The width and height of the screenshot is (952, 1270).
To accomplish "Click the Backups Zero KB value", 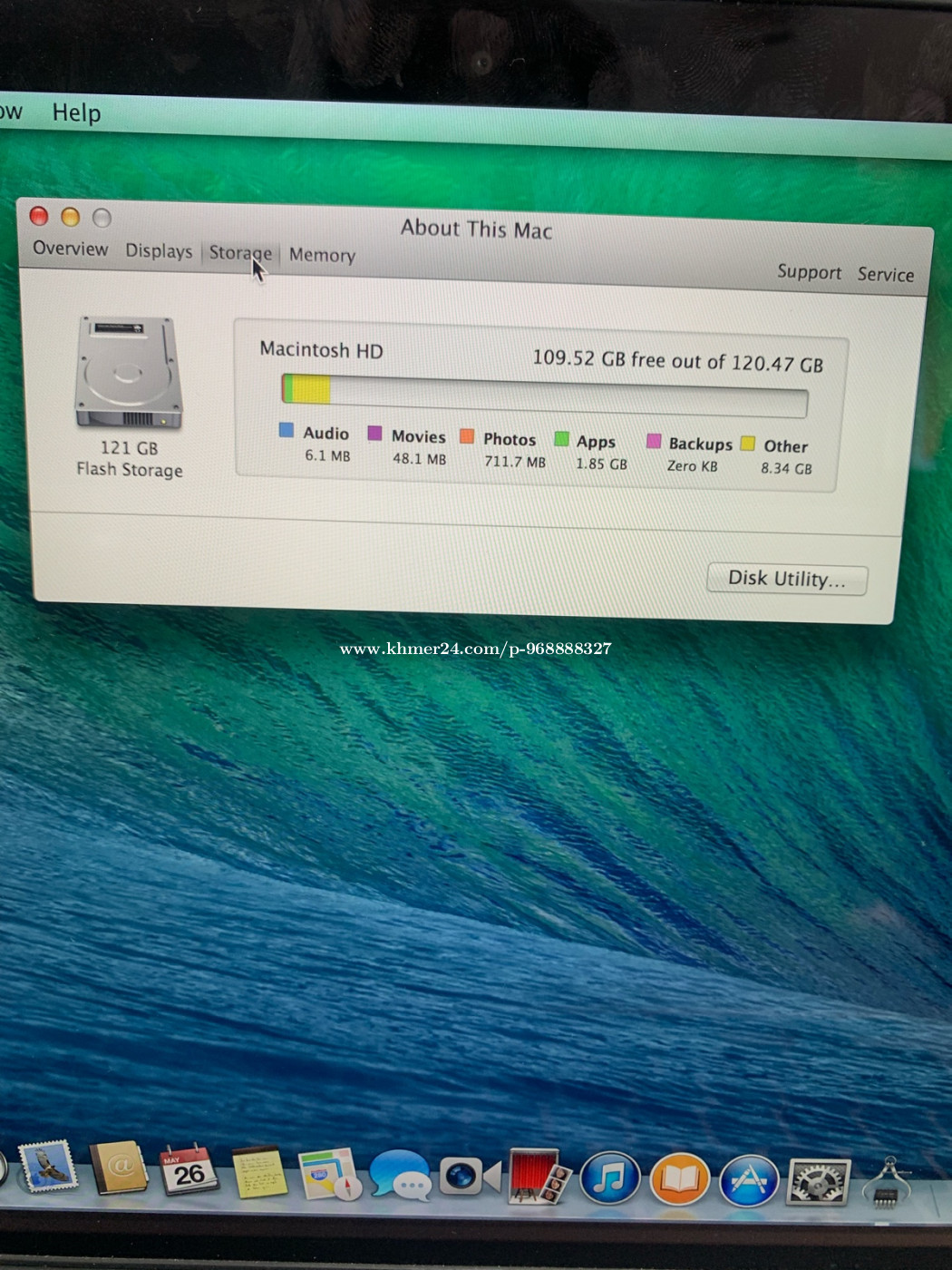I will (692, 466).
